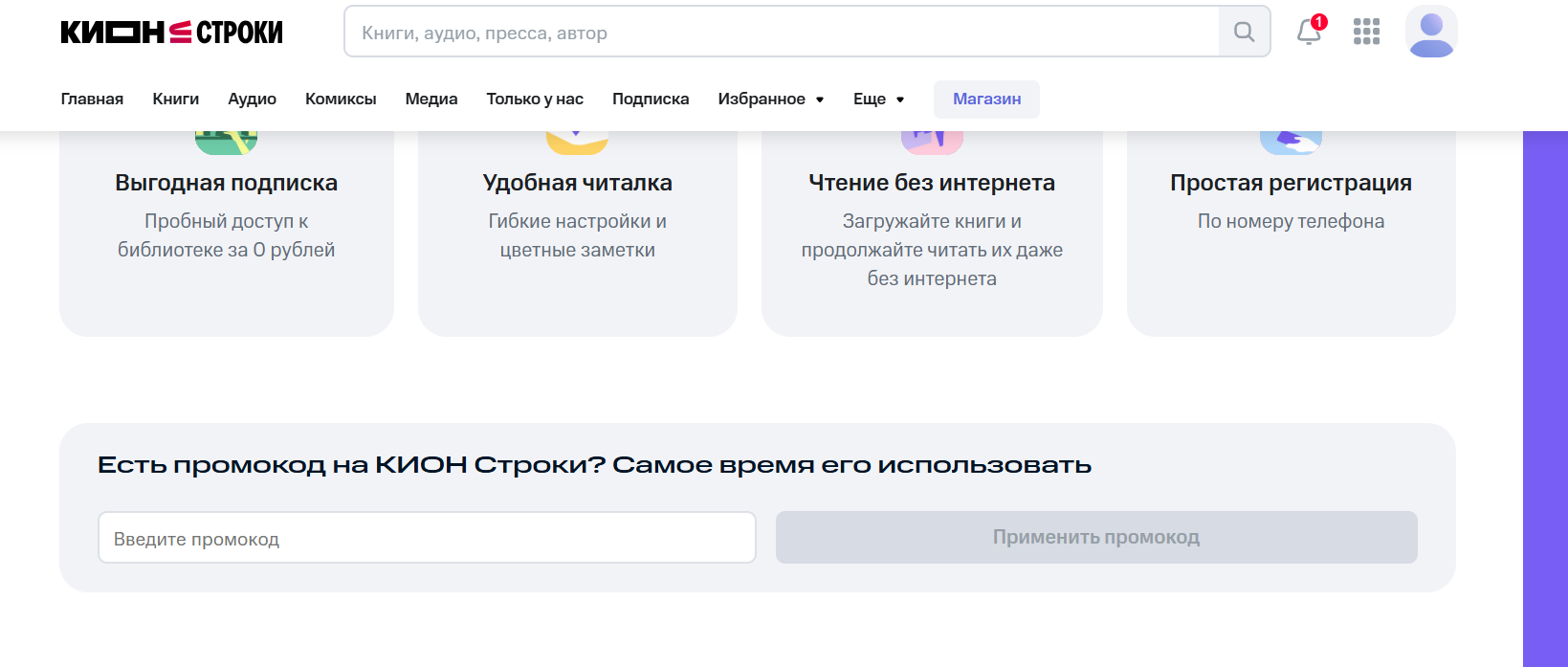
Task: Click the Простая регистрация card icon
Action: click(1291, 143)
